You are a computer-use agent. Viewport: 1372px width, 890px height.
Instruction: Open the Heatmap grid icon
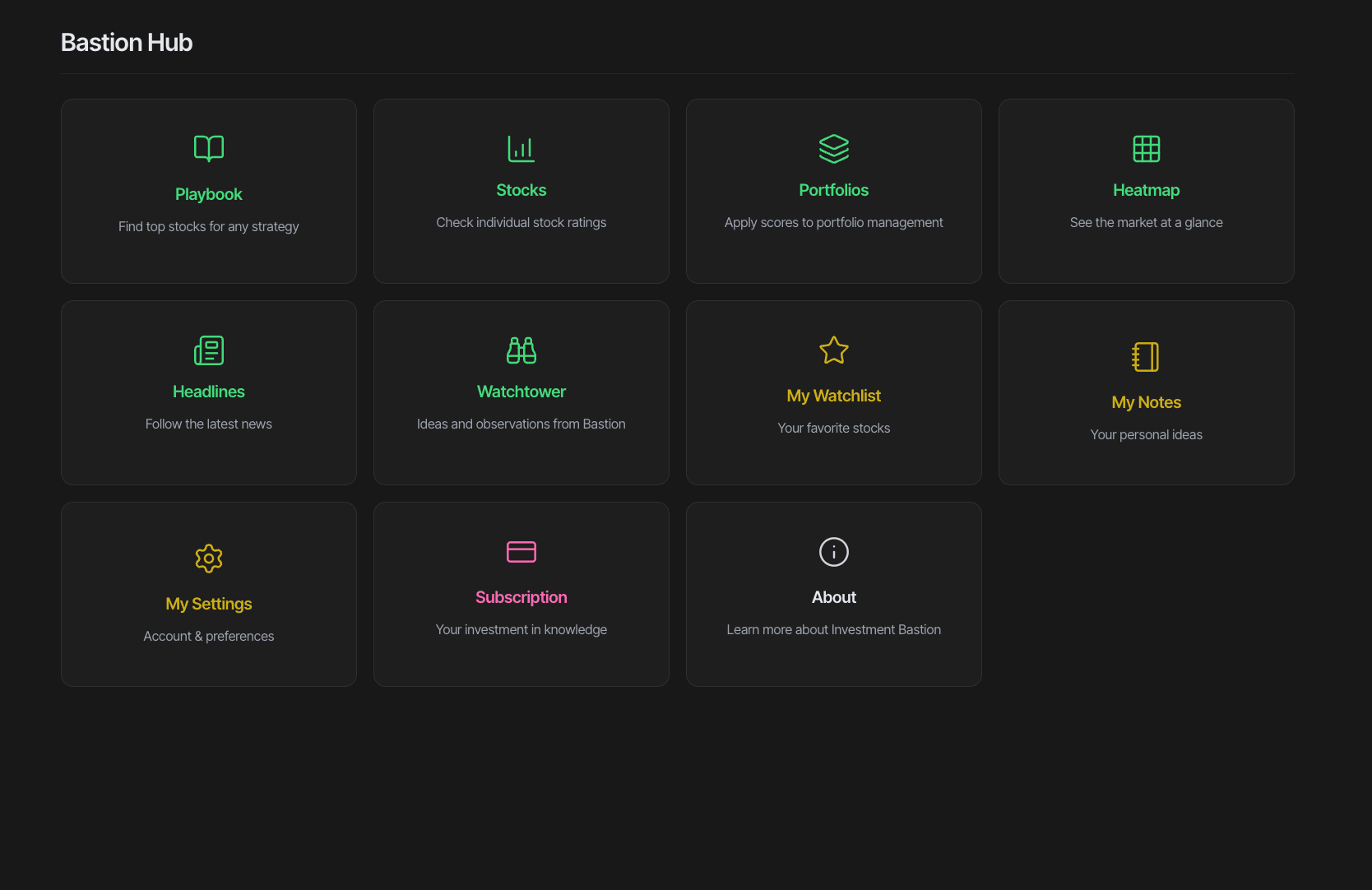click(1146, 149)
